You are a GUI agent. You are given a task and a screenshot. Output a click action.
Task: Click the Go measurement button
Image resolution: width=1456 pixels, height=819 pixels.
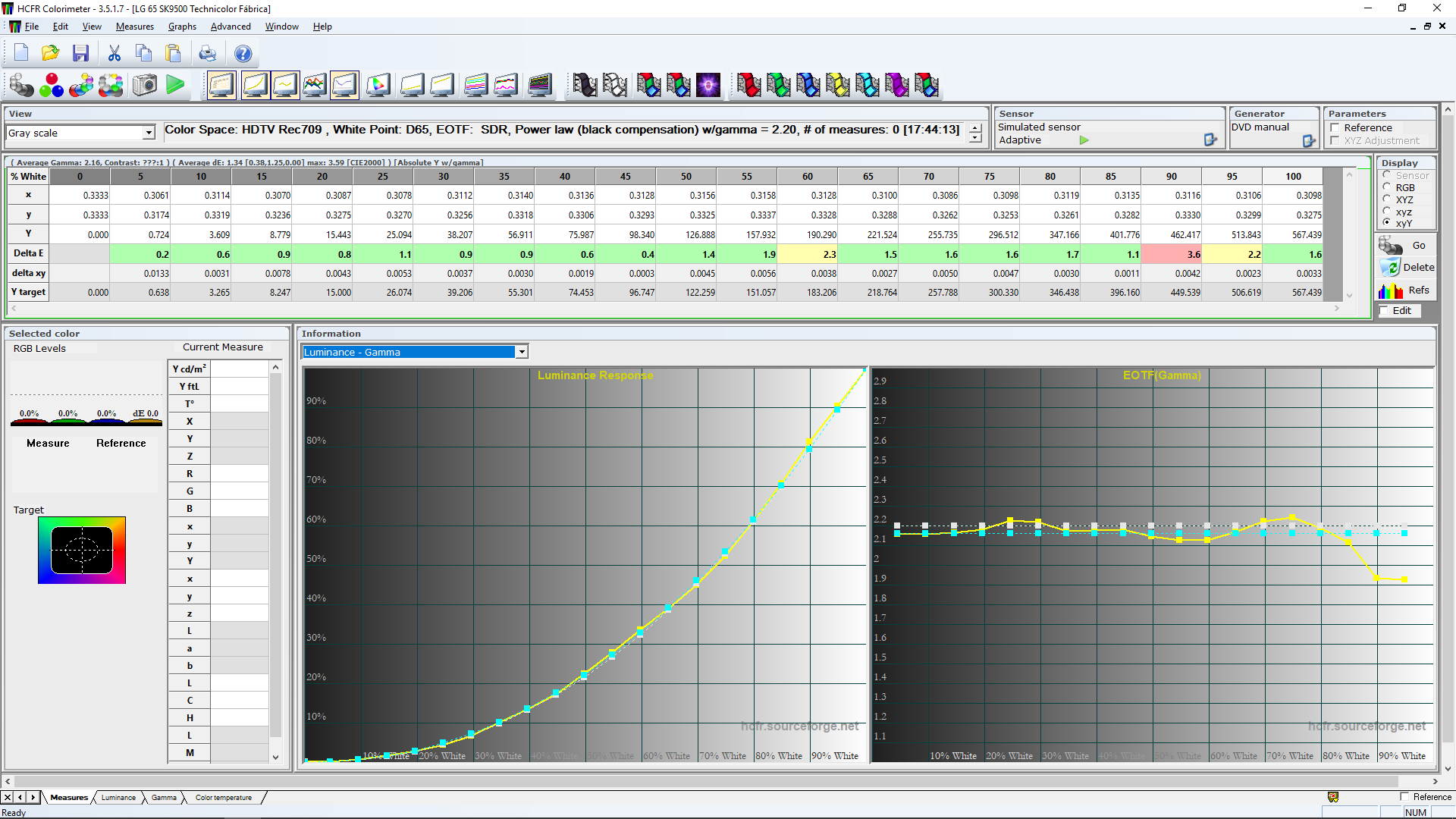click(x=1407, y=246)
